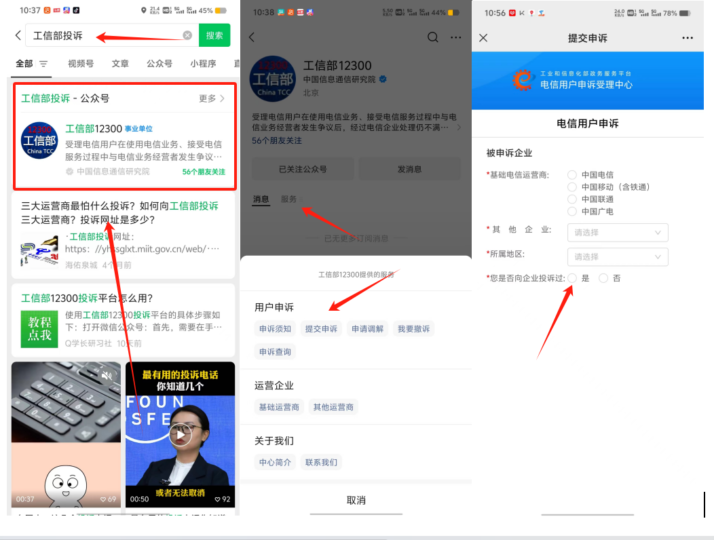The image size is (714, 540).
Task: Tap the back arrow beside the search field
Action: [x=18, y=35]
